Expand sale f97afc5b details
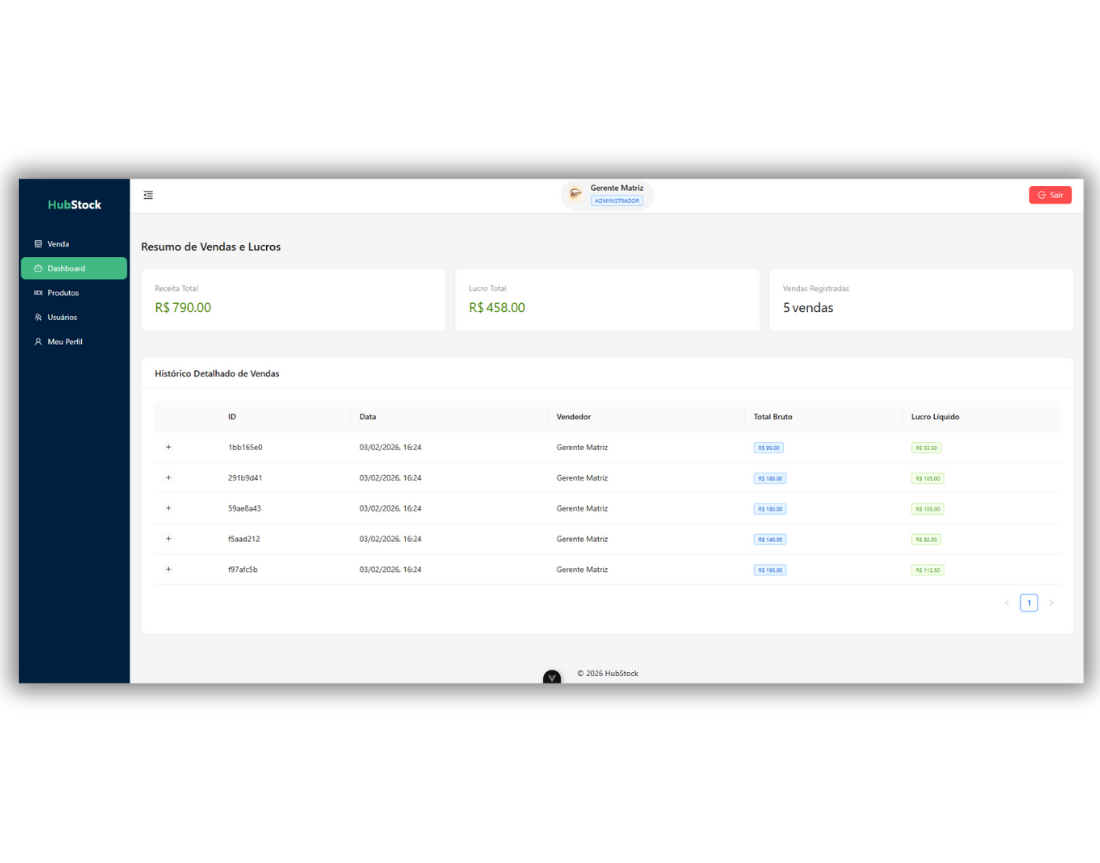This screenshot has height=863, width=1100. 168,569
